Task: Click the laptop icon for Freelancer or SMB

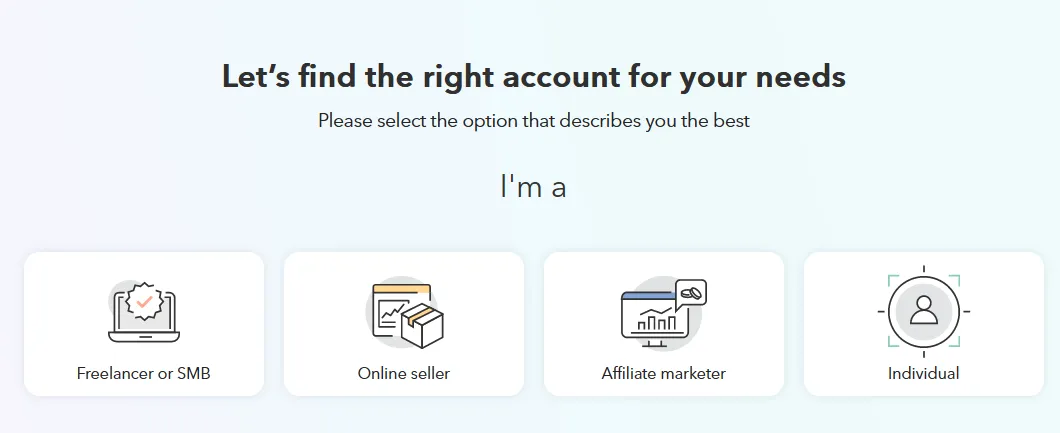Action: (144, 316)
